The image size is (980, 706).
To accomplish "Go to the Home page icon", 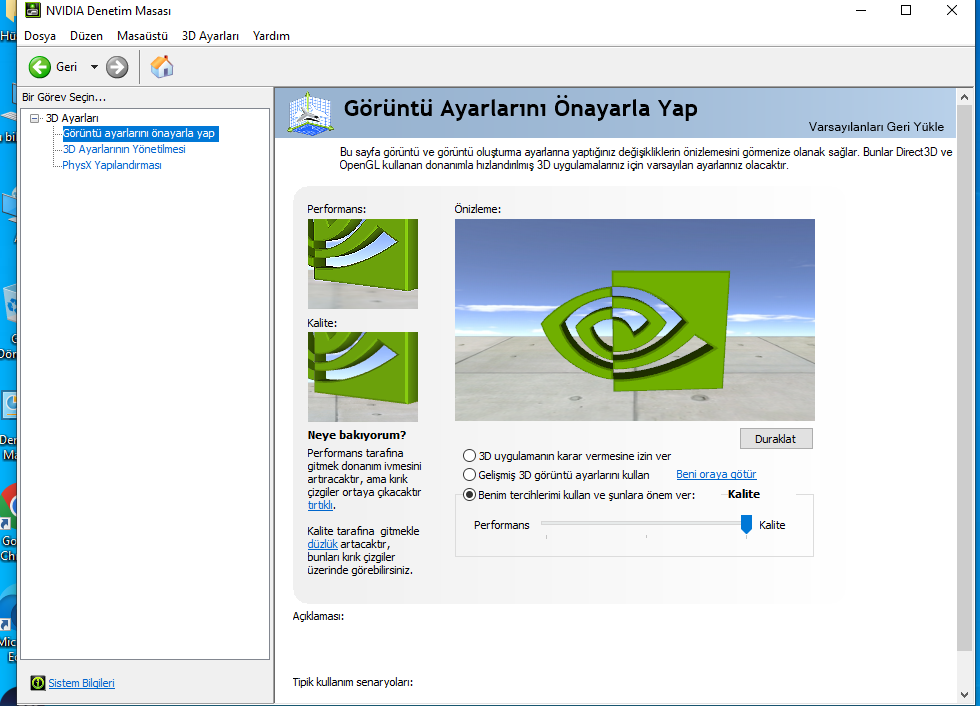I will [x=162, y=66].
